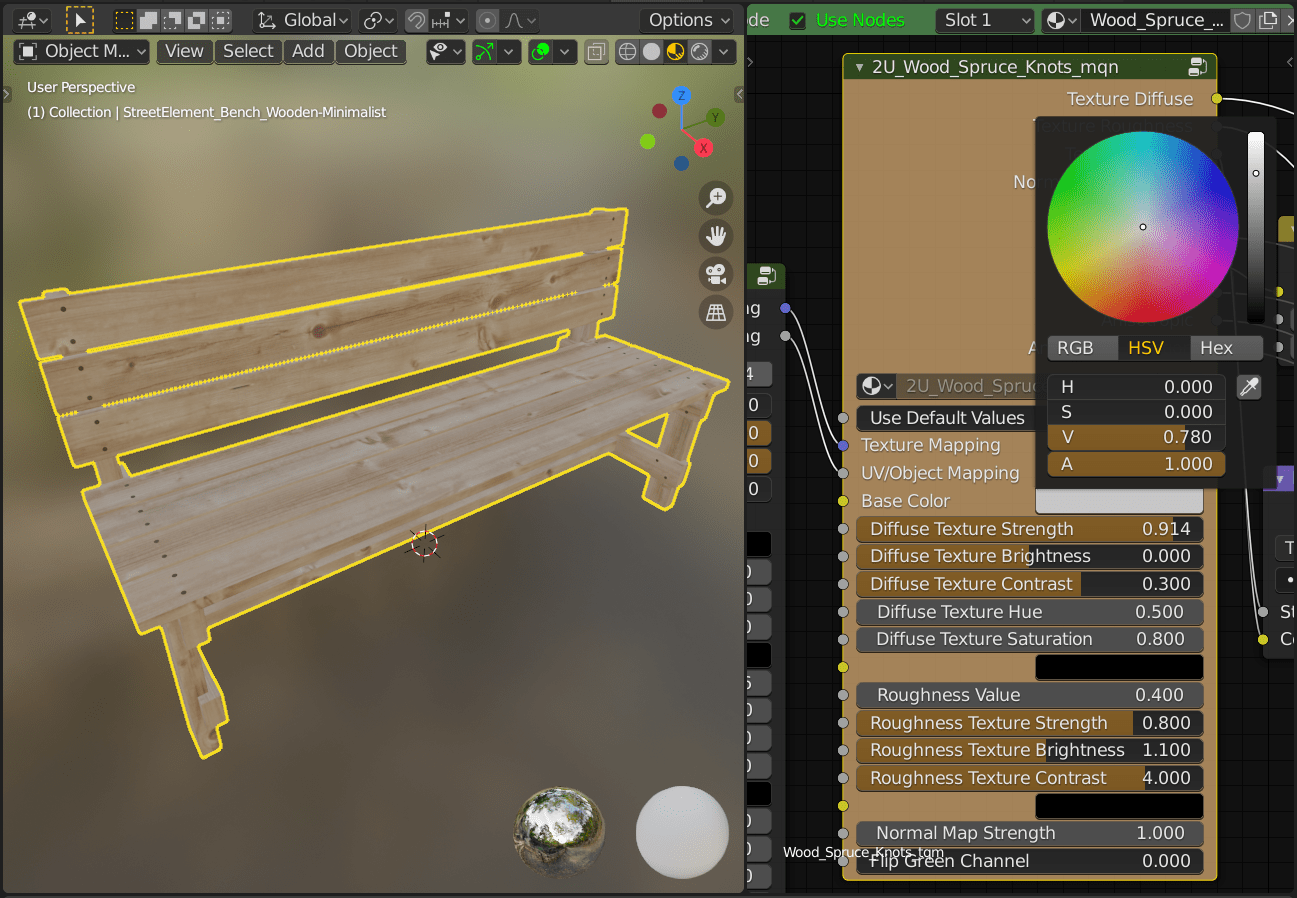Toggle camera view icon

(x=716, y=274)
